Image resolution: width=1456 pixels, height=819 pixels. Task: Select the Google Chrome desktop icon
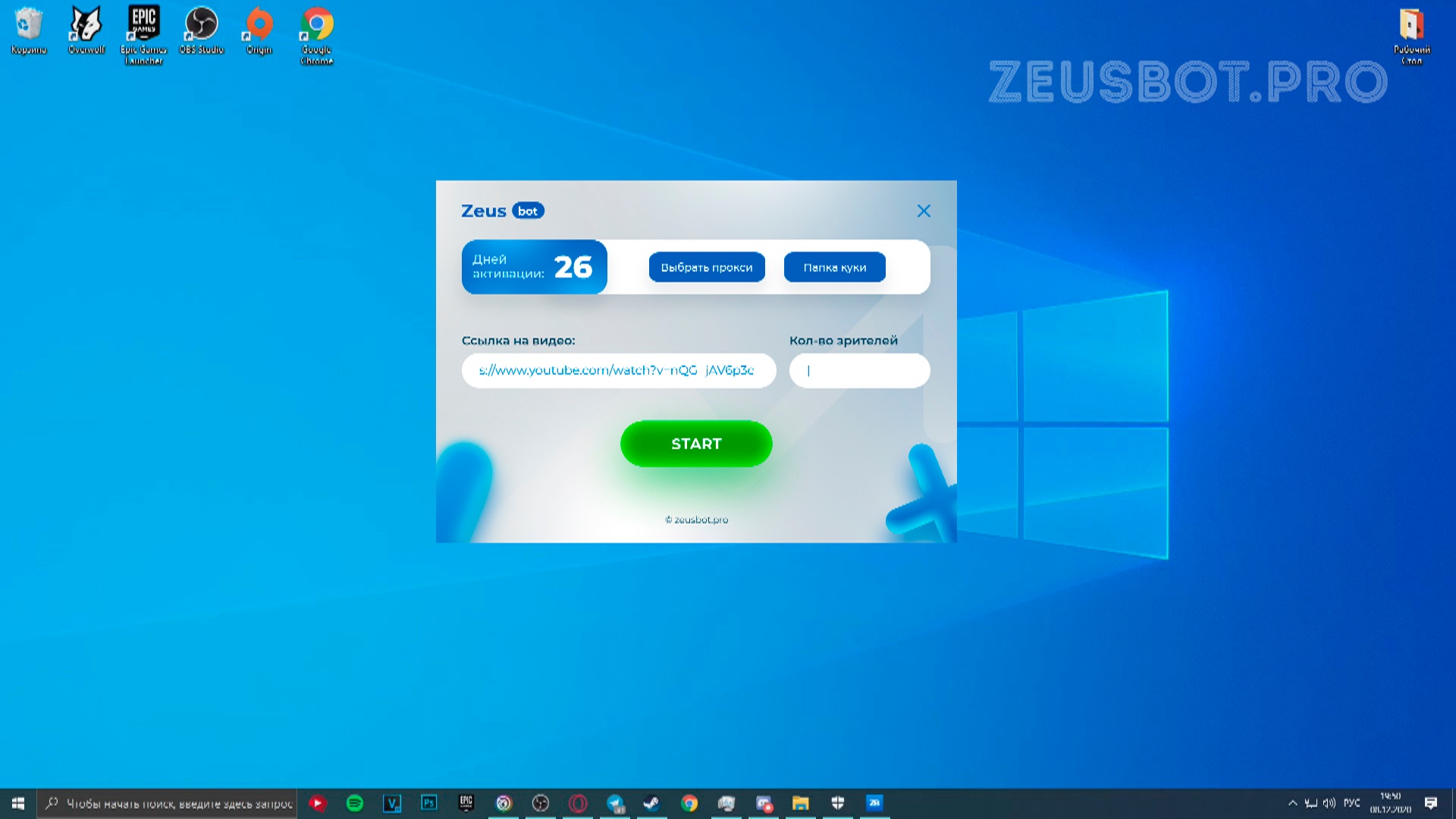tap(316, 34)
